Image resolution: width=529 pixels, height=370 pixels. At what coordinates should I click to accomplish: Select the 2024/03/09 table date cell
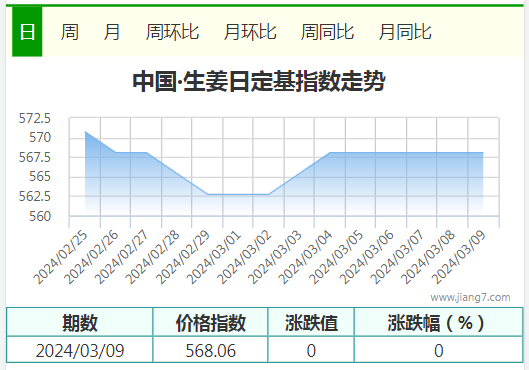tap(80, 350)
